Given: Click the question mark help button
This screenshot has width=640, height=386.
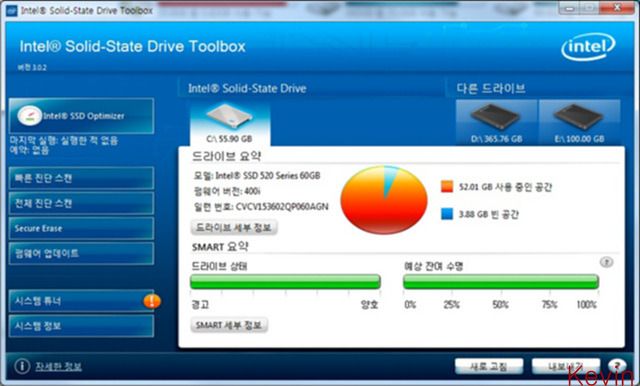Looking at the screenshot, I should [617, 366].
